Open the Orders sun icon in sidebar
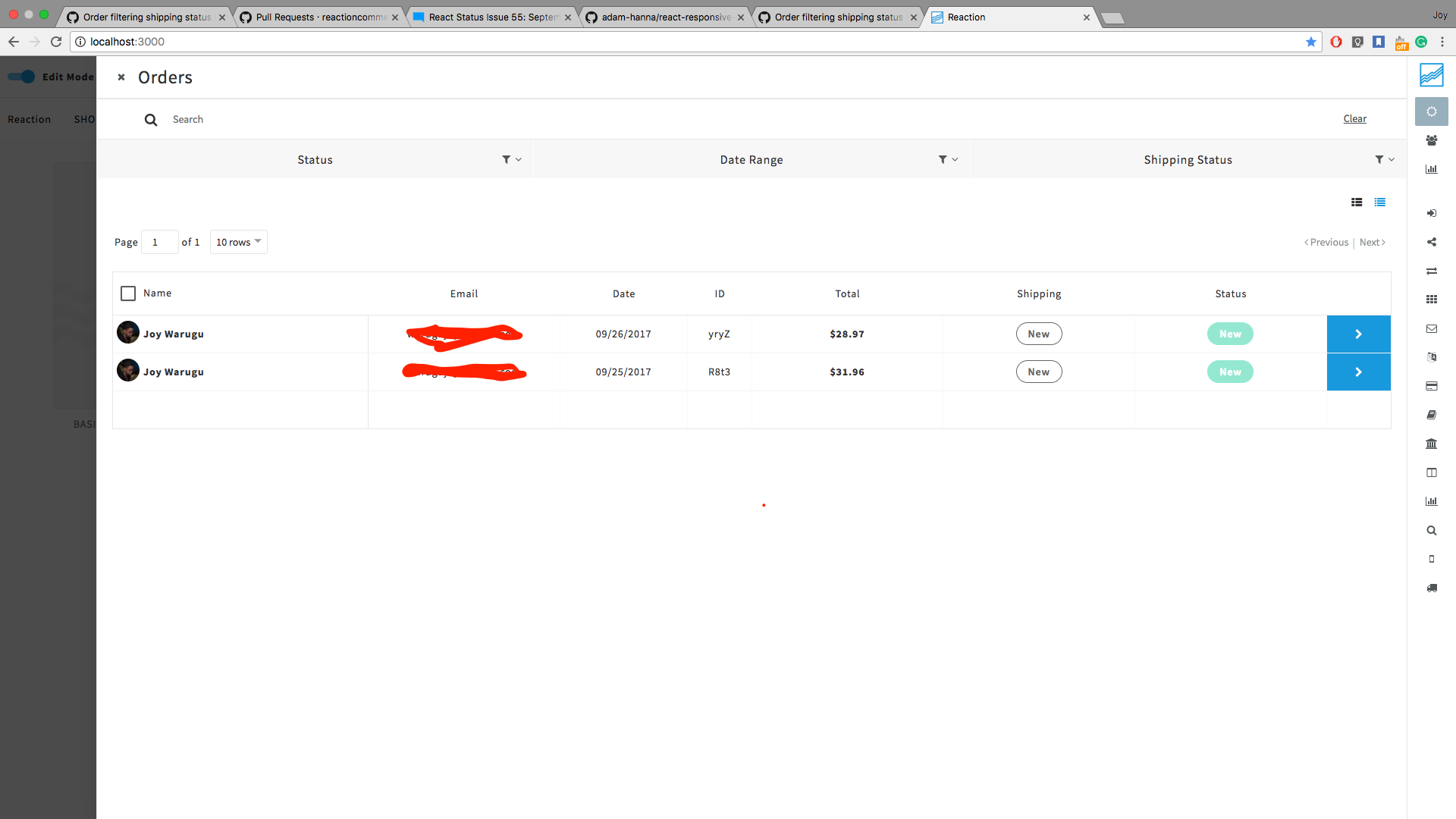Viewport: 1456px width, 819px height. [x=1431, y=111]
